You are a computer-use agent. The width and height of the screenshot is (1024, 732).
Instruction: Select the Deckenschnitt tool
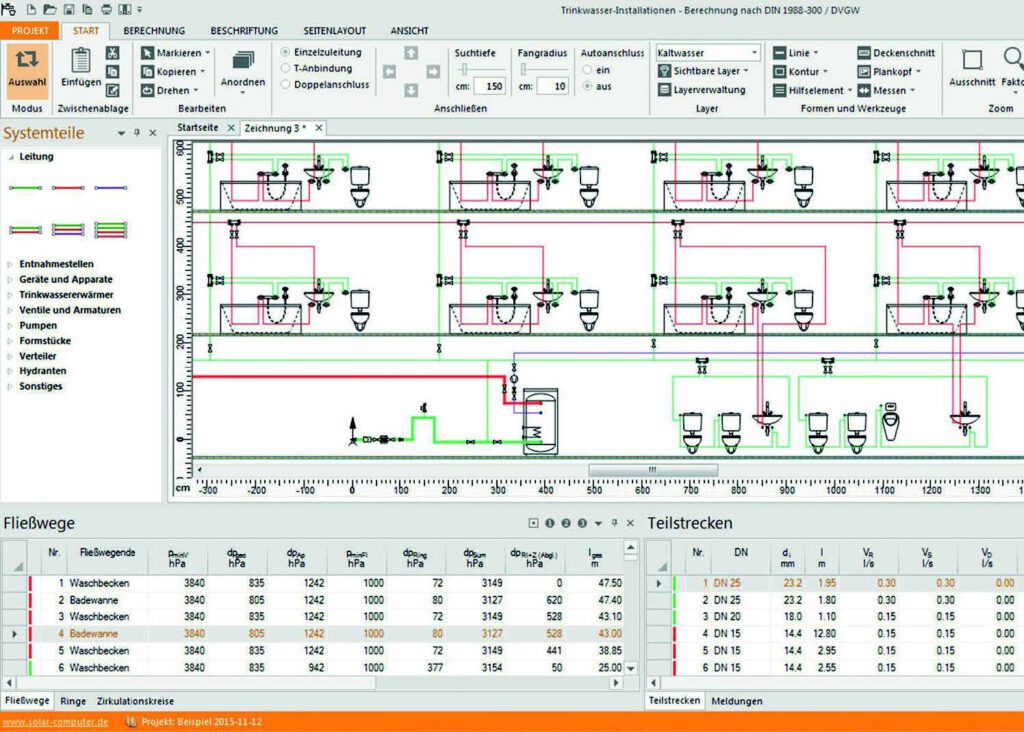(x=895, y=53)
